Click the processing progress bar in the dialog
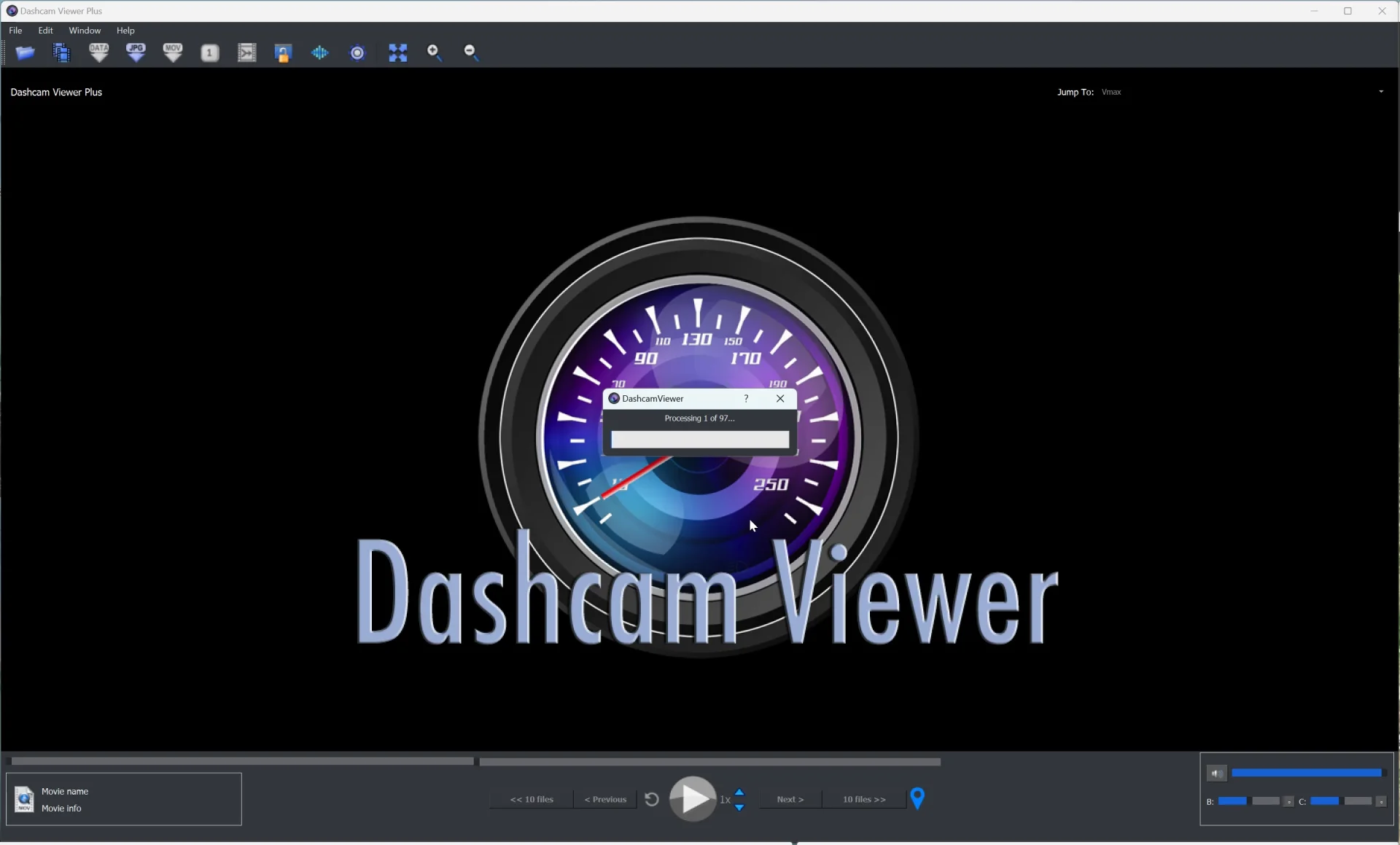 700,440
